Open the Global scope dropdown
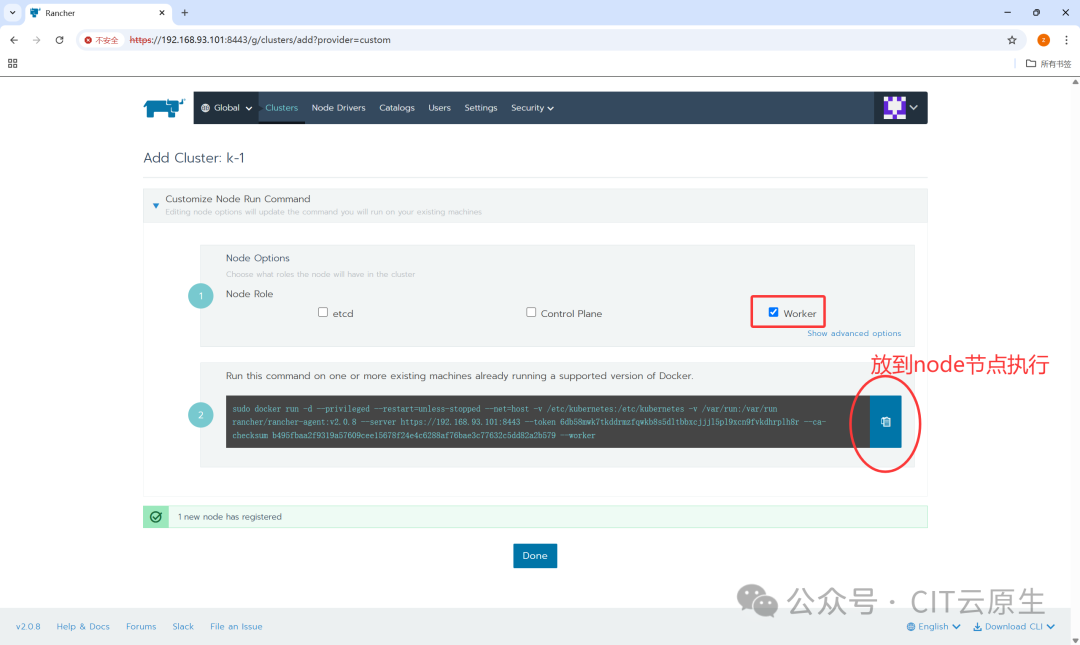 [227, 108]
